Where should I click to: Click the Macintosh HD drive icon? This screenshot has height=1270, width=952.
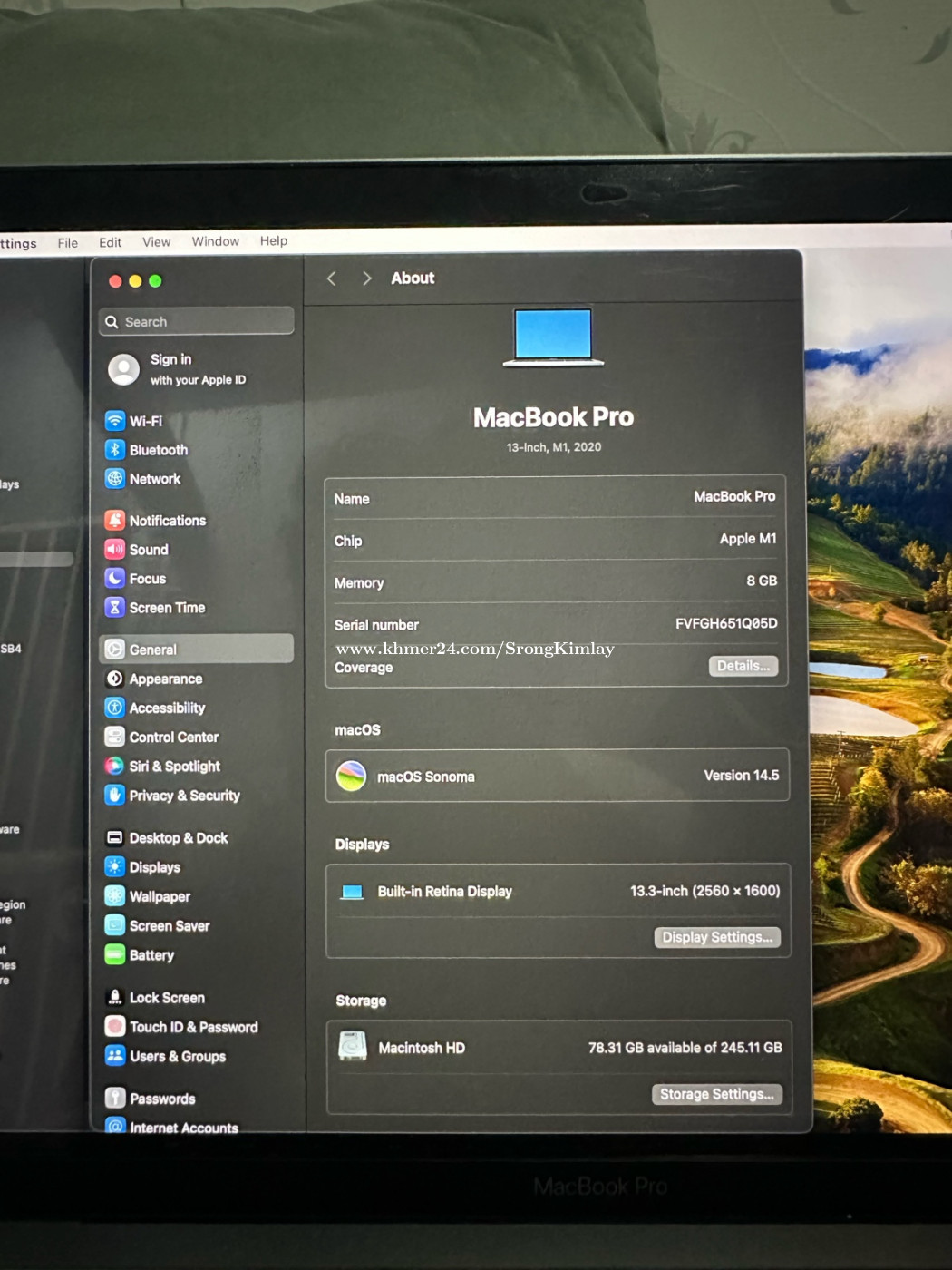coord(353,1046)
